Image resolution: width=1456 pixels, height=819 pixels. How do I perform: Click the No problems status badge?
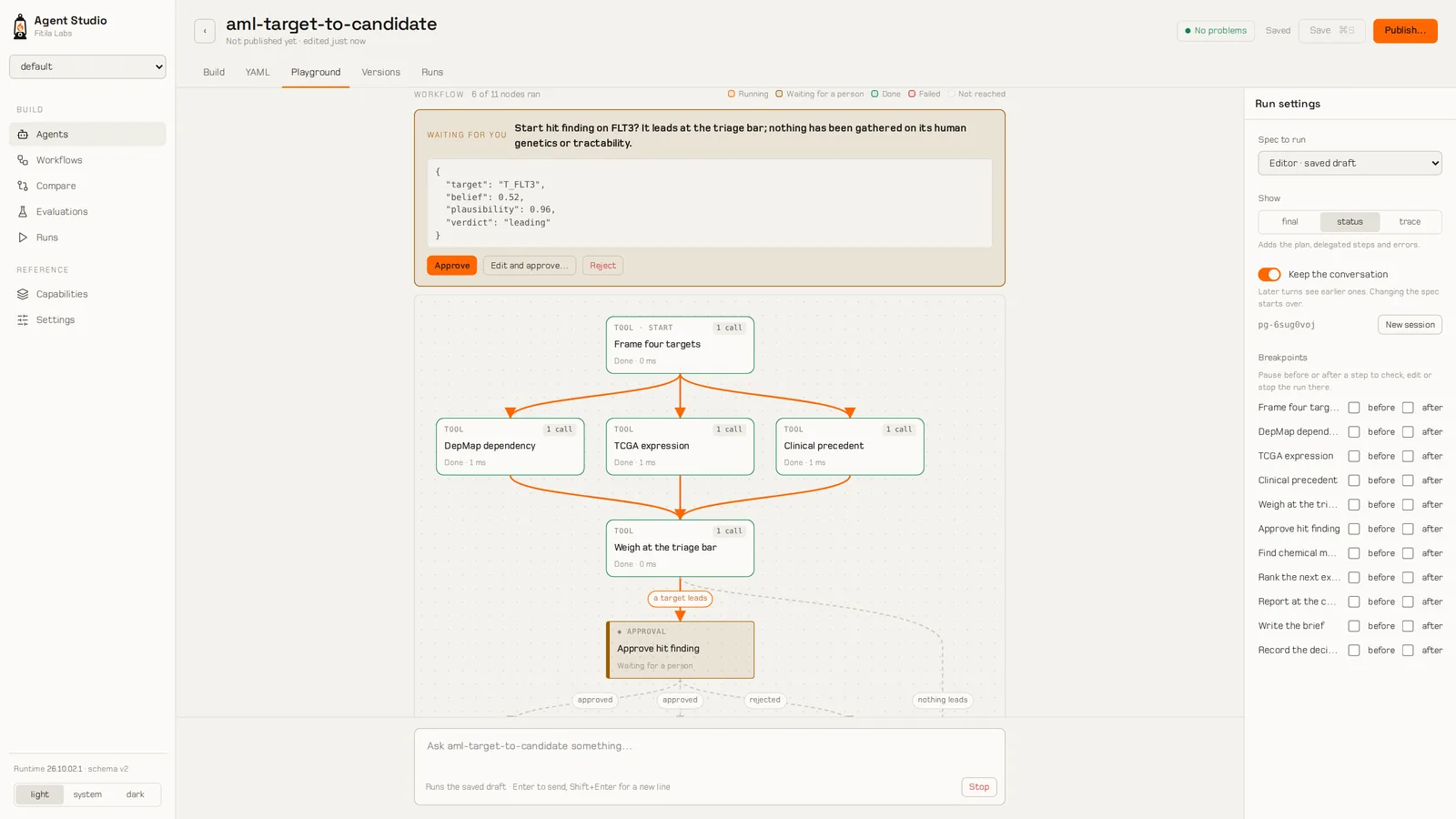point(1216,31)
